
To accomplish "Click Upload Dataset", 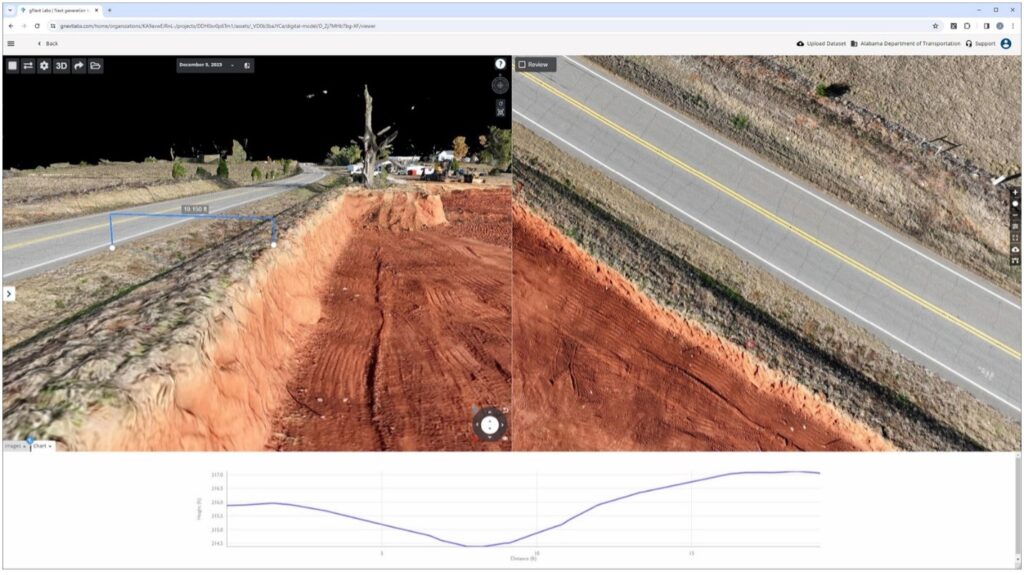I will (x=821, y=44).
